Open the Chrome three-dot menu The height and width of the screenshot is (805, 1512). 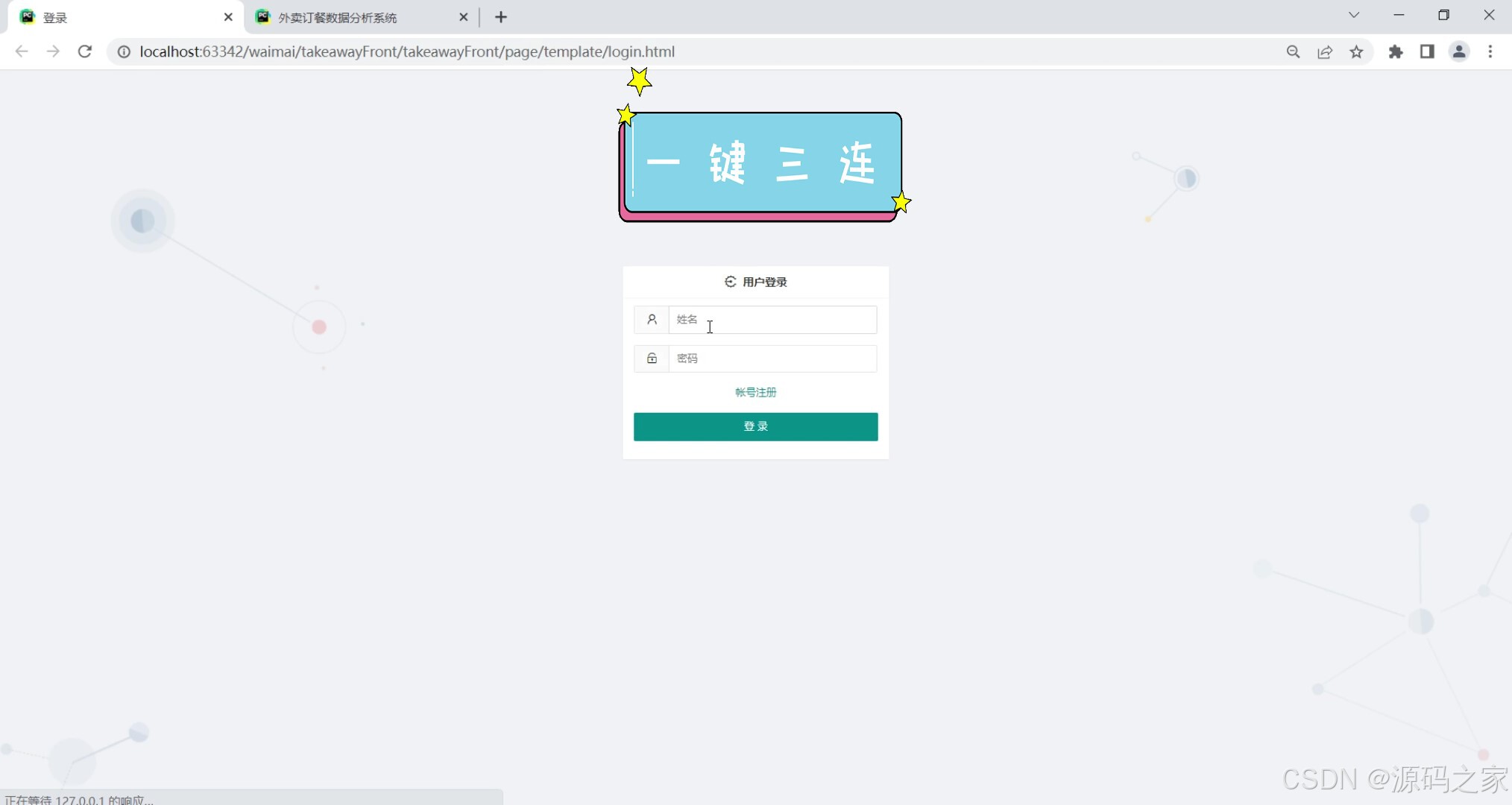[1490, 51]
